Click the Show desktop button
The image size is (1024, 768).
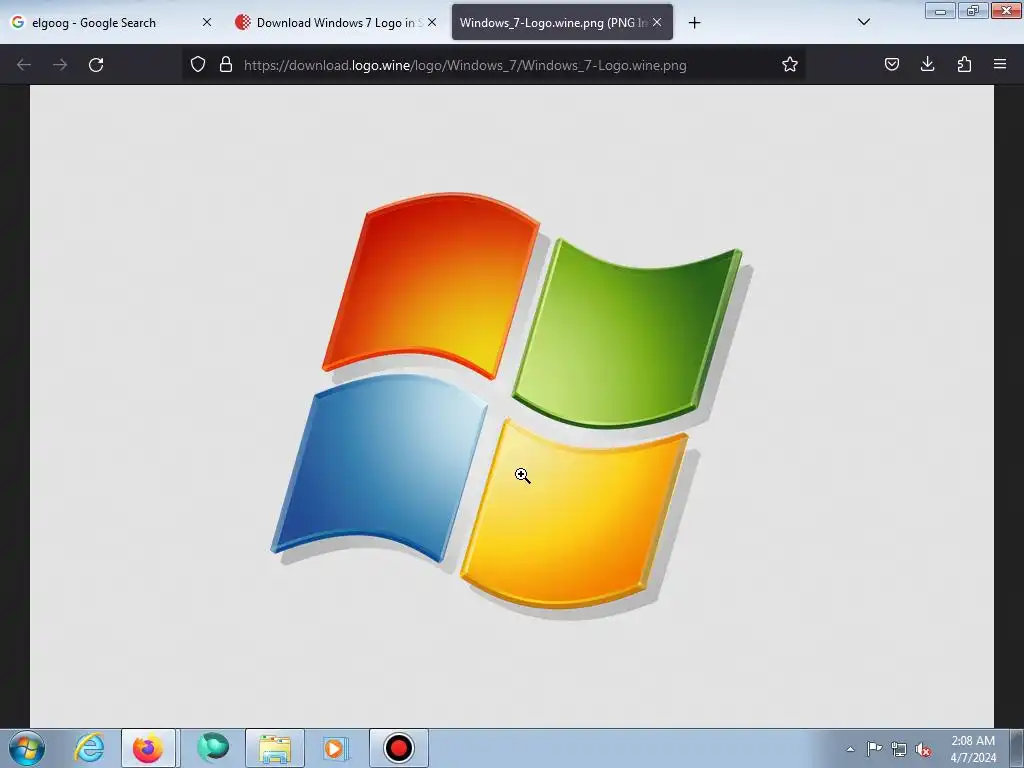point(1017,748)
